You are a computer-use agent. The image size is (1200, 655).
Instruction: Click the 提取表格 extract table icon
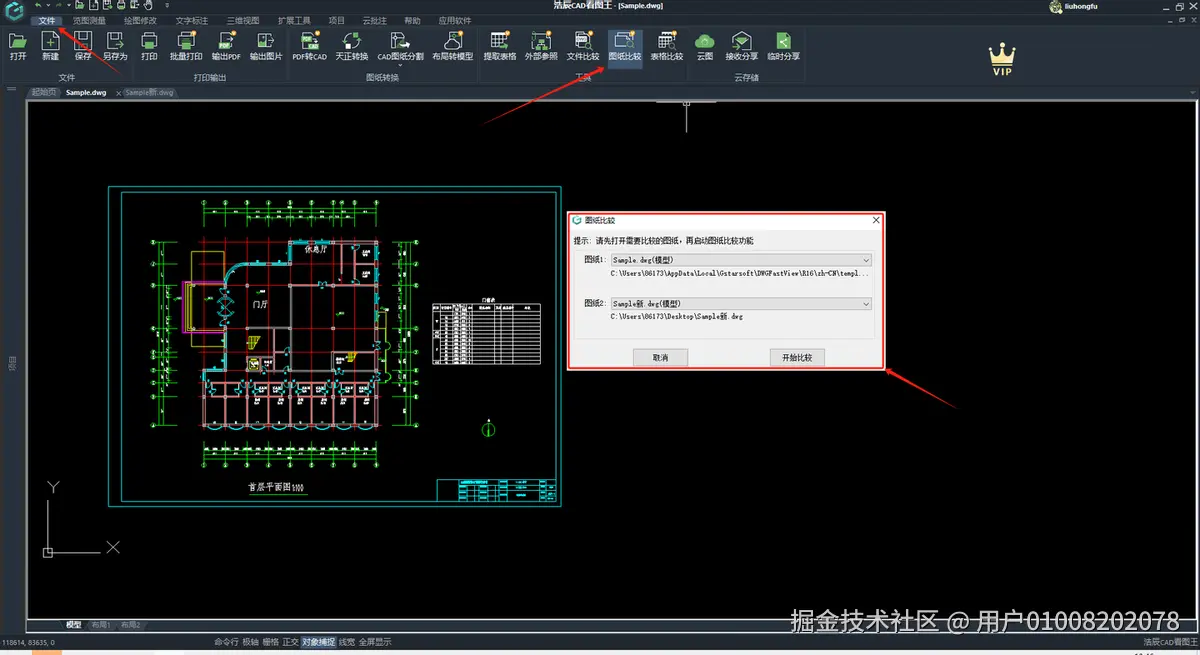point(500,43)
